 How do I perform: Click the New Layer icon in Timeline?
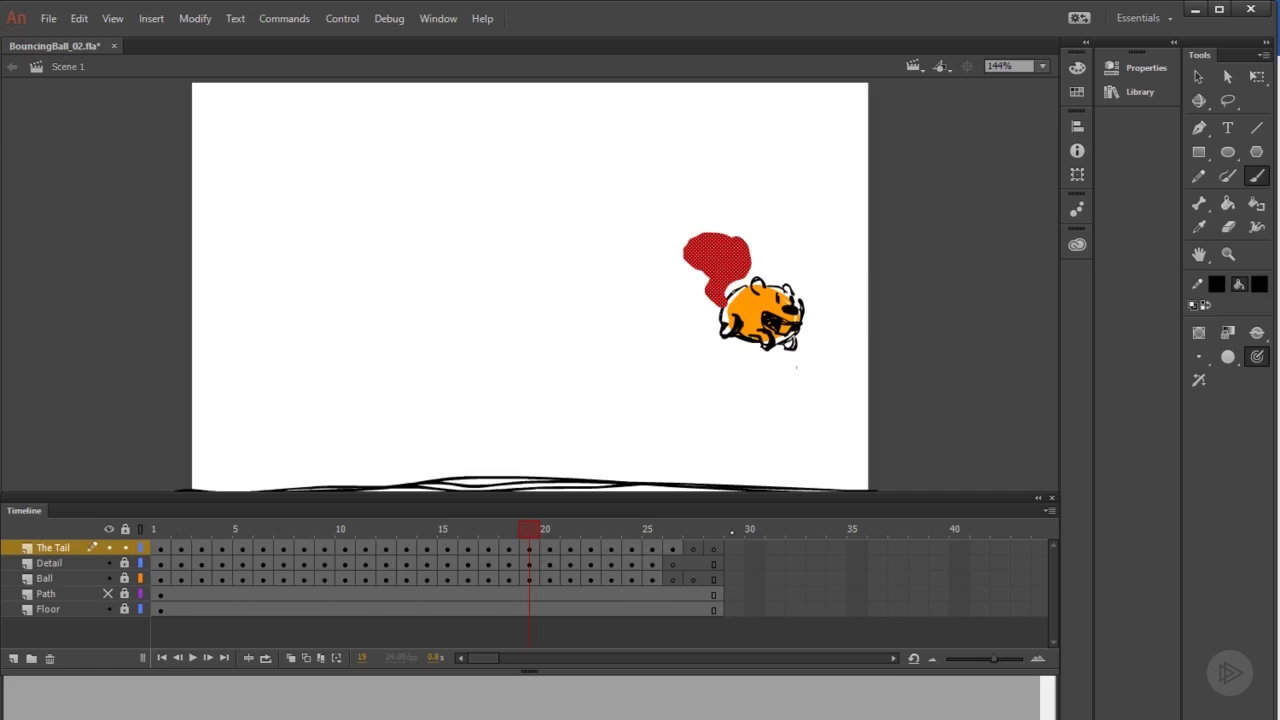(14, 658)
